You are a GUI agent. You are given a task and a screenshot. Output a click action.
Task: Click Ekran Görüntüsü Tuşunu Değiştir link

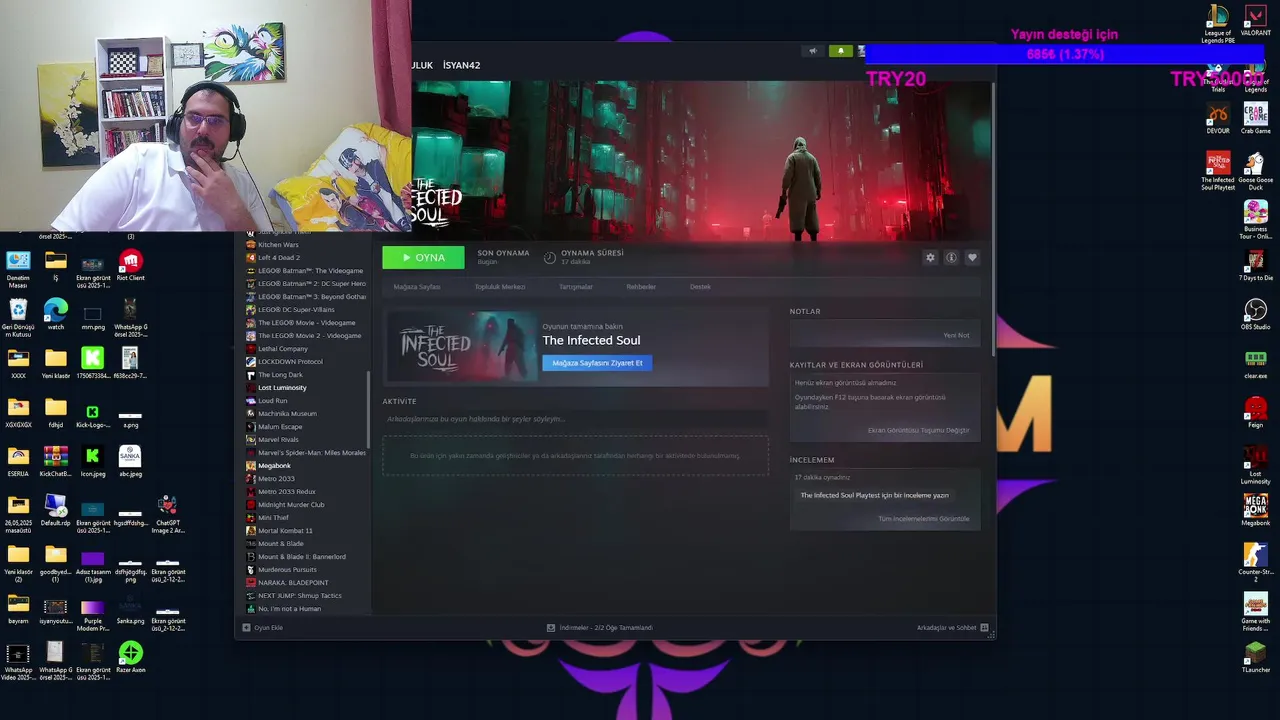coord(918,430)
